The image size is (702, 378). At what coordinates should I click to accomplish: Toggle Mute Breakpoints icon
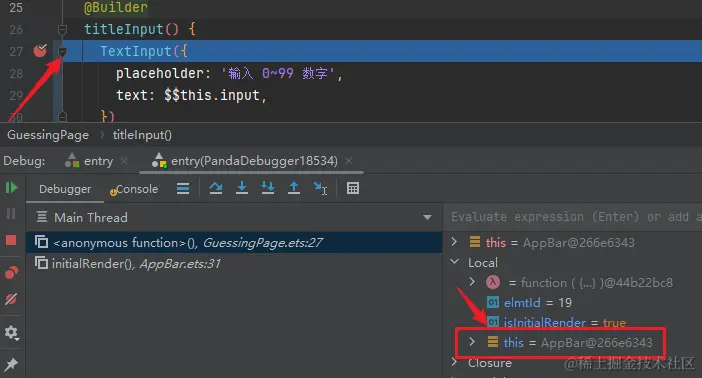pyautogui.click(x=11, y=299)
